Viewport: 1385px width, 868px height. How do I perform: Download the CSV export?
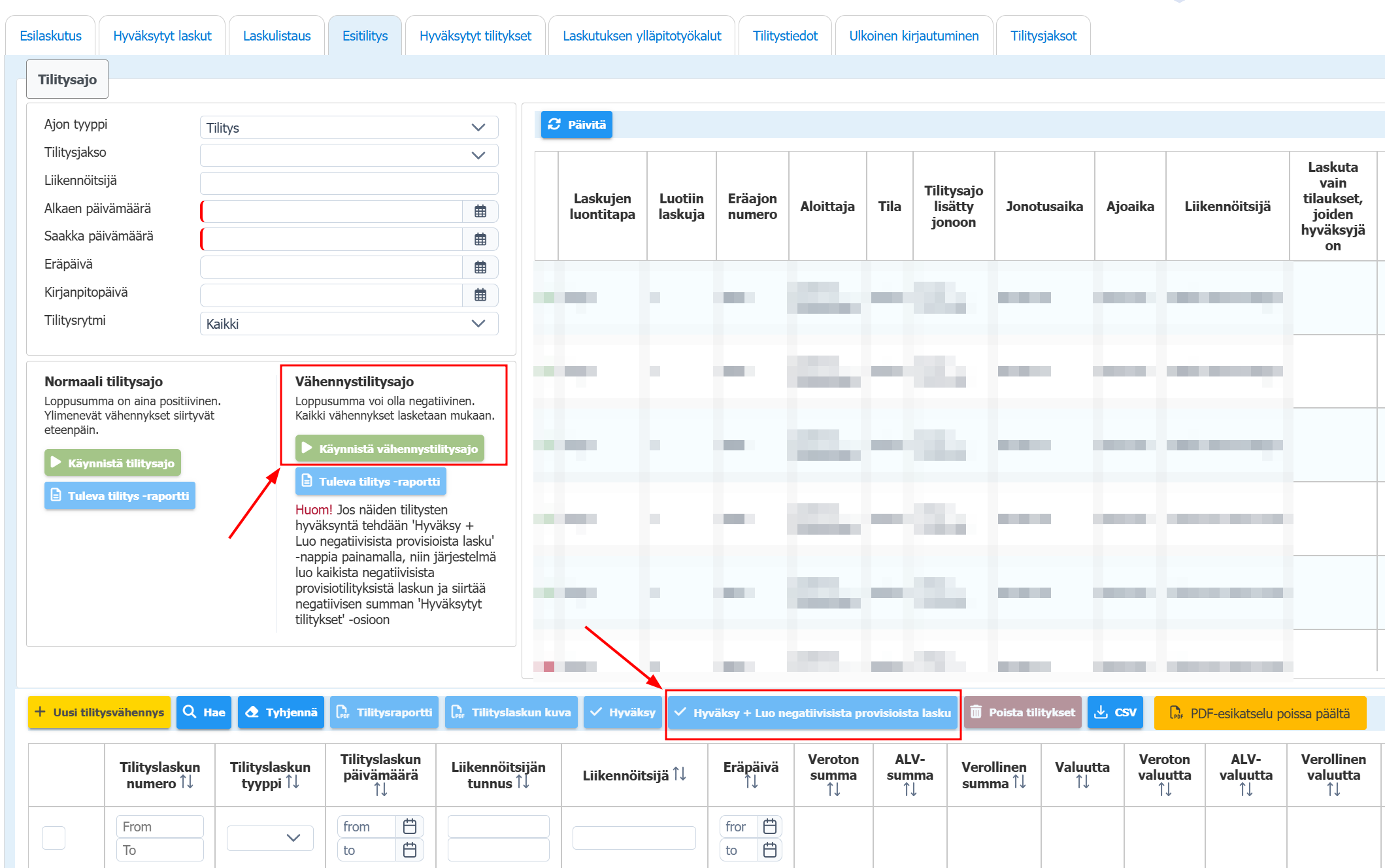coord(1115,712)
